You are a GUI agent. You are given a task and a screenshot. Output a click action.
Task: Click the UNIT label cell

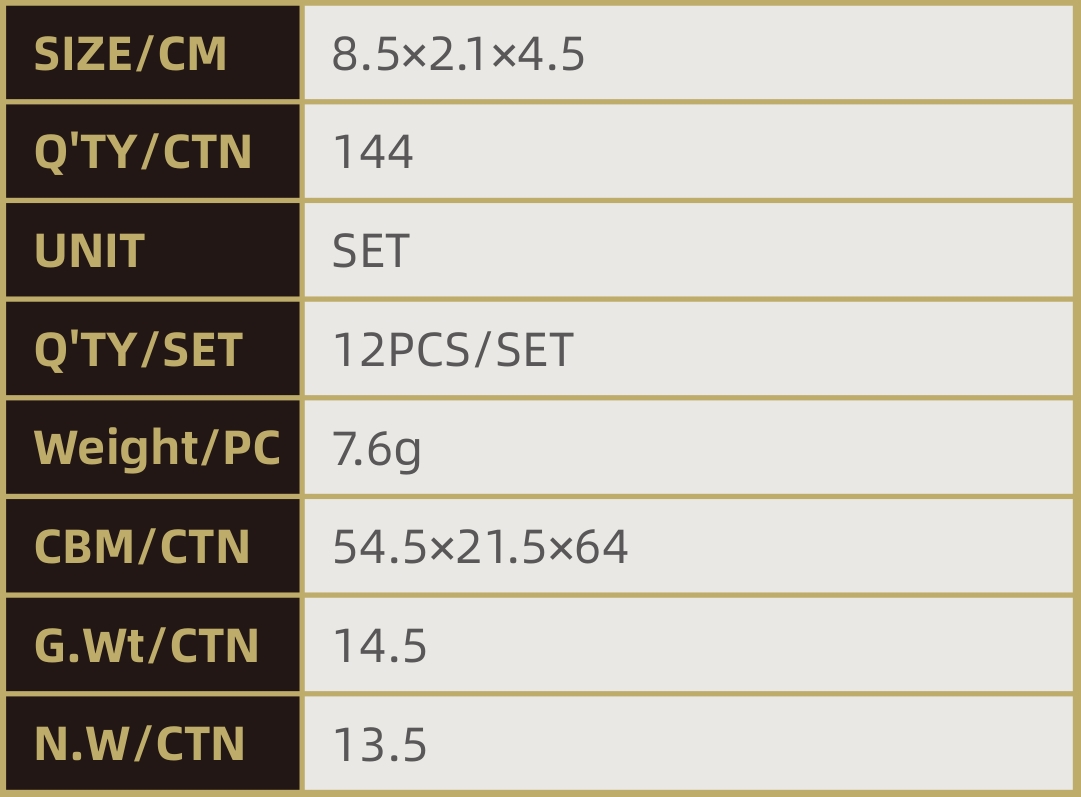point(90,251)
